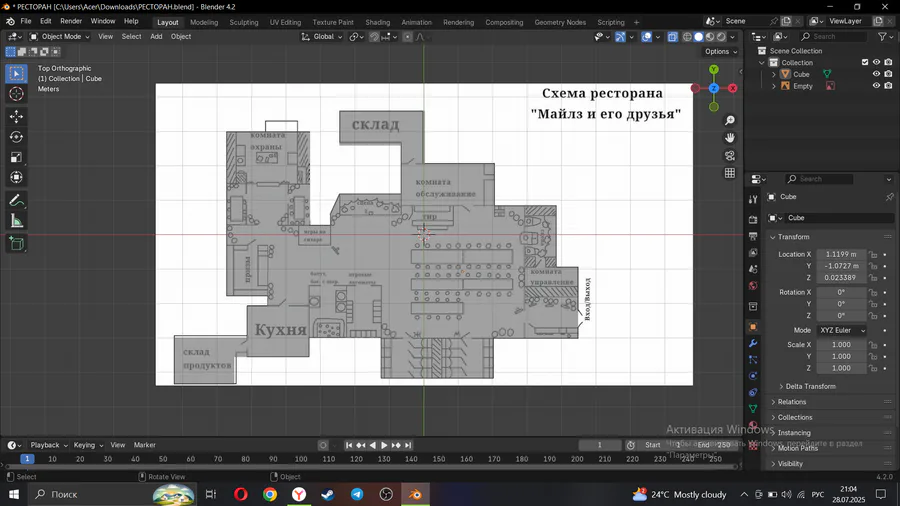
Task: Open the Object Mode dropdown
Action: (x=60, y=37)
